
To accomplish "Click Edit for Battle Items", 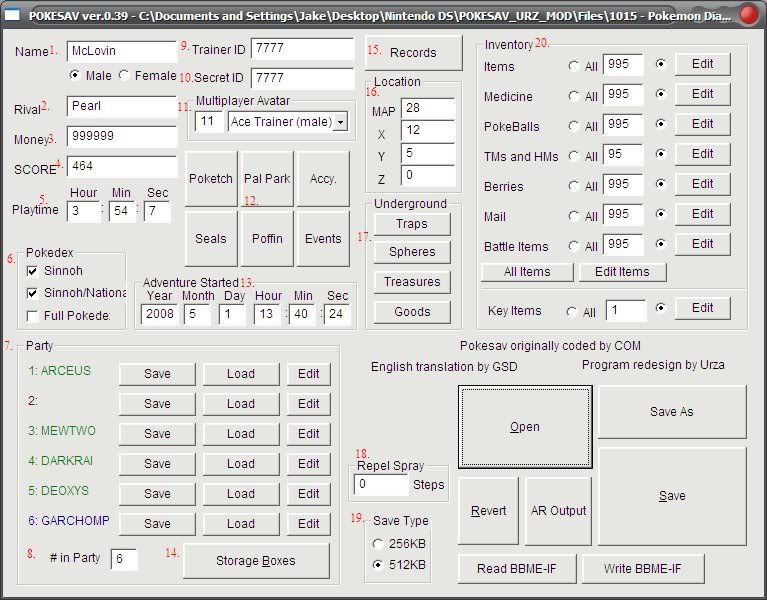I will [x=702, y=244].
